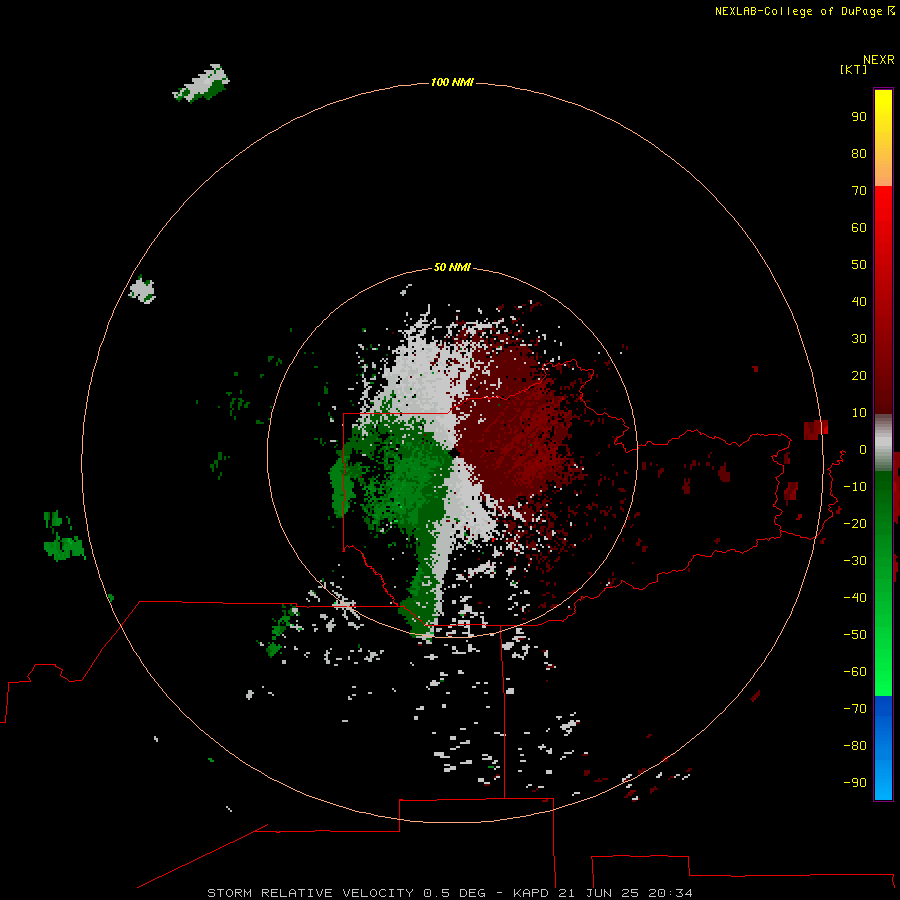Click the positive "20" scale value
The image size is (900, 900).
tap(859, 375)
